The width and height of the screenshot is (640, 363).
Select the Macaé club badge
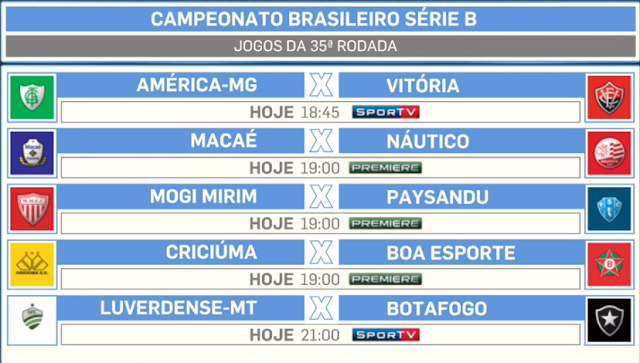32,153
